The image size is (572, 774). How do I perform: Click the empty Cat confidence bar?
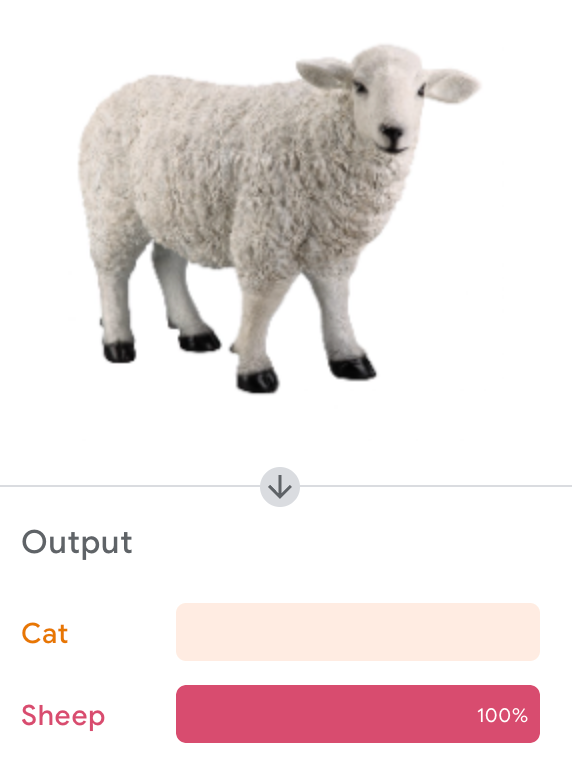coord(358,632)
